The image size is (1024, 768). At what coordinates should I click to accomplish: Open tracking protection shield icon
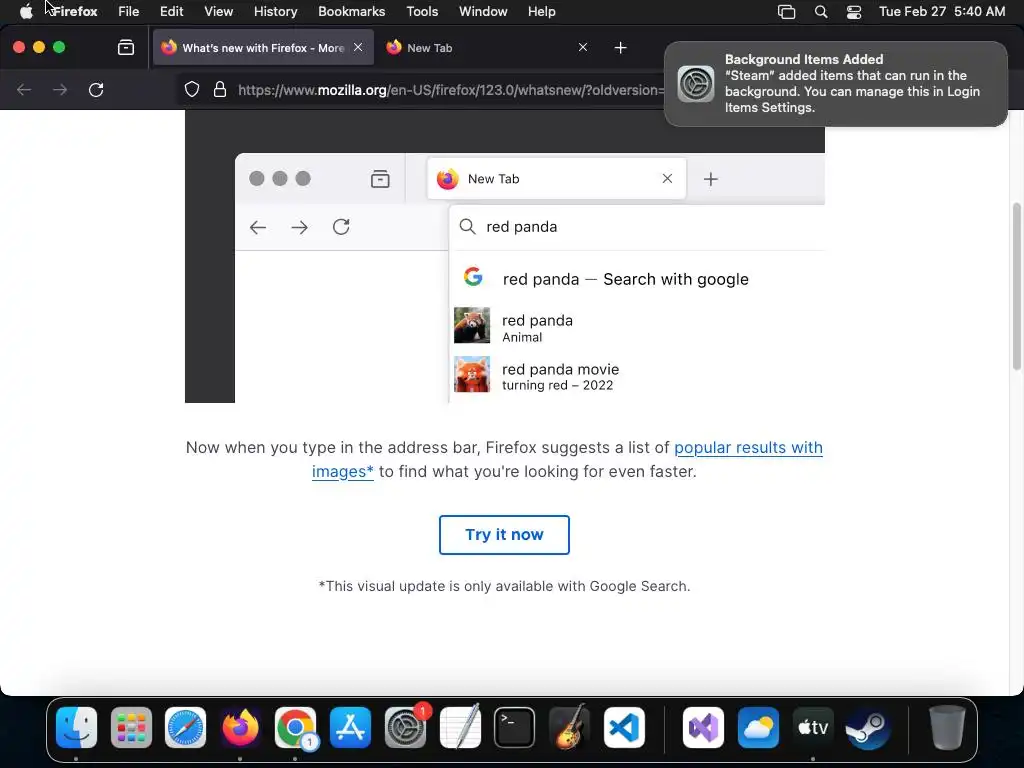pos(191,89)
